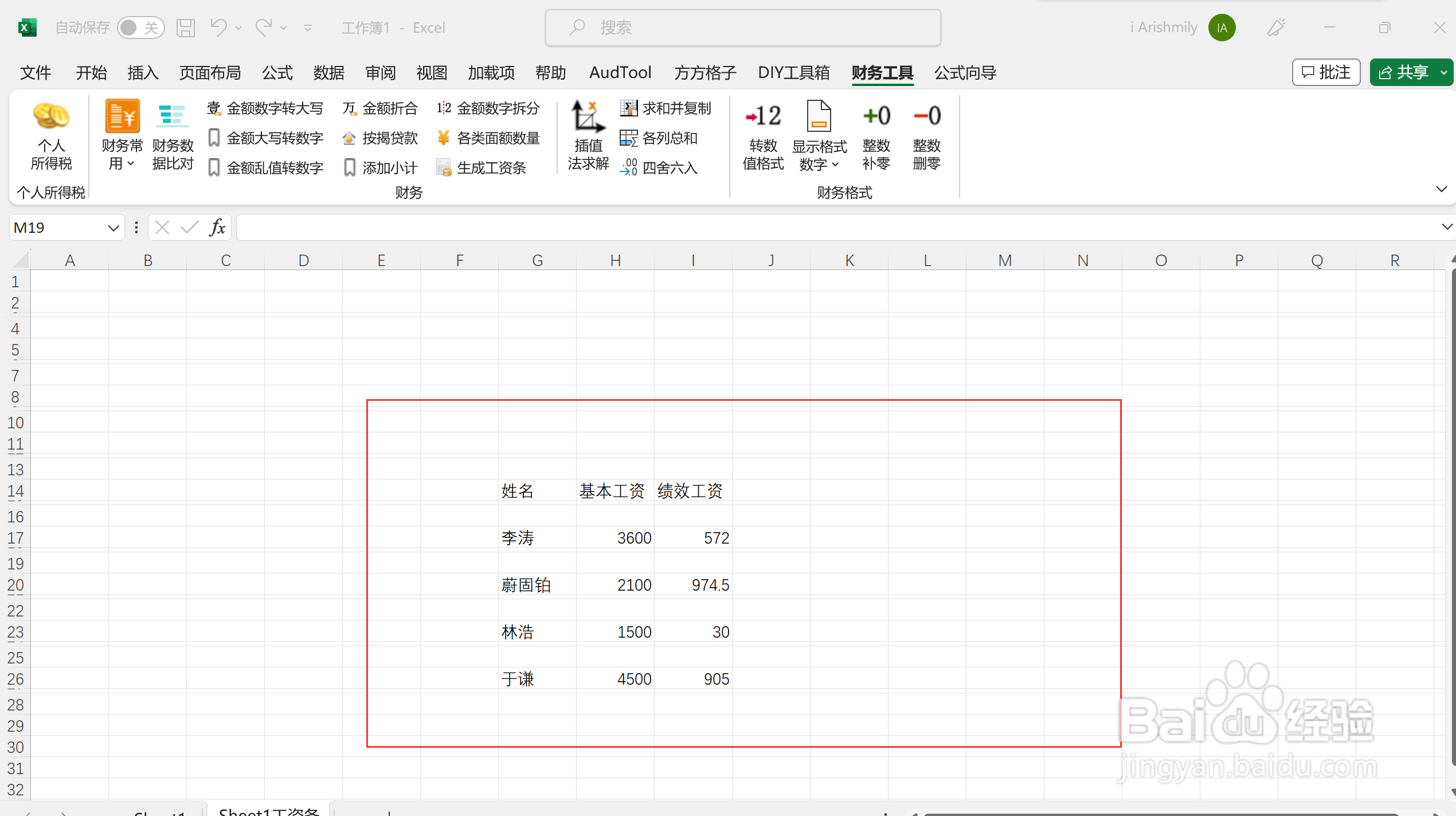Viewport: 1456px width, 816px height.
Task: Select 各列总和 column totals tool
Action: (659, 138)
